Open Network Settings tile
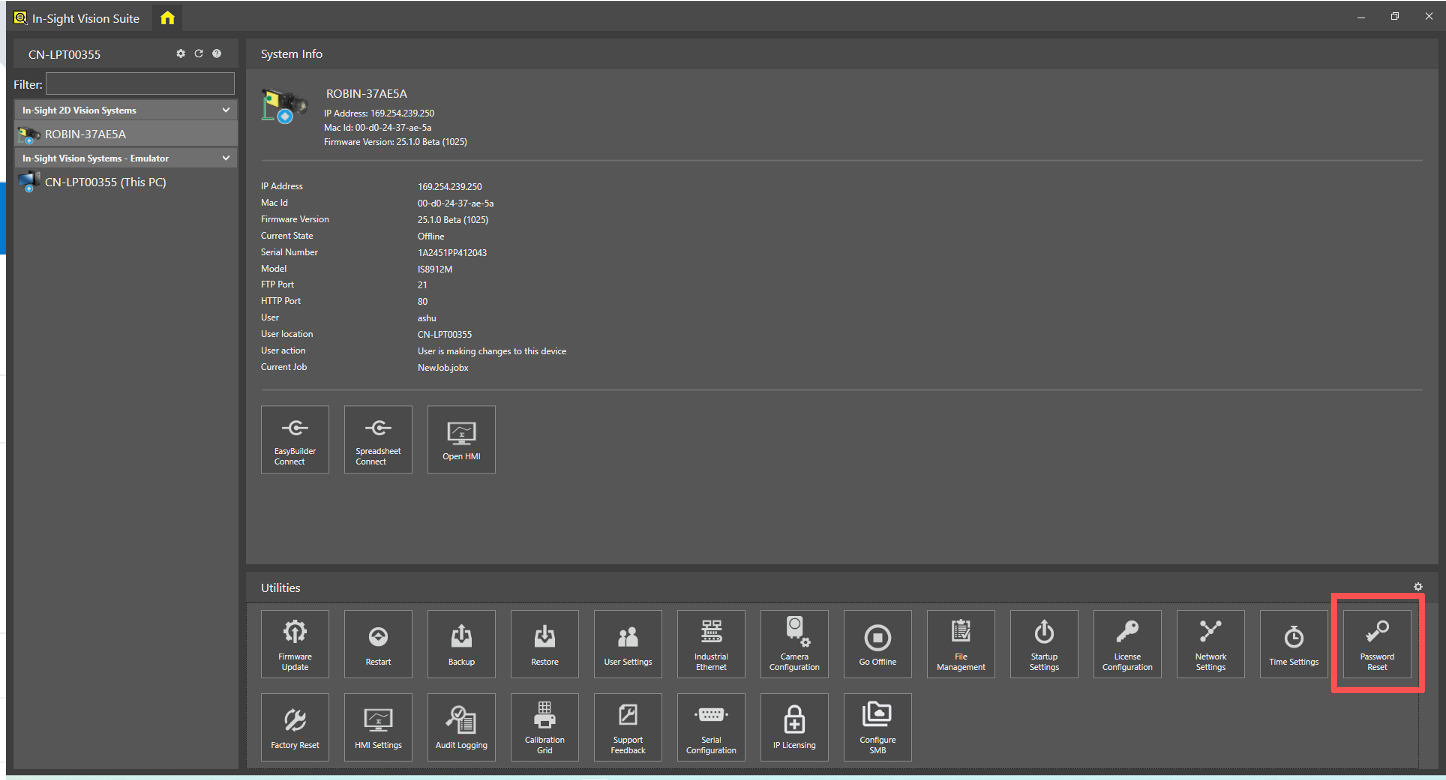 pos(1211,644)
